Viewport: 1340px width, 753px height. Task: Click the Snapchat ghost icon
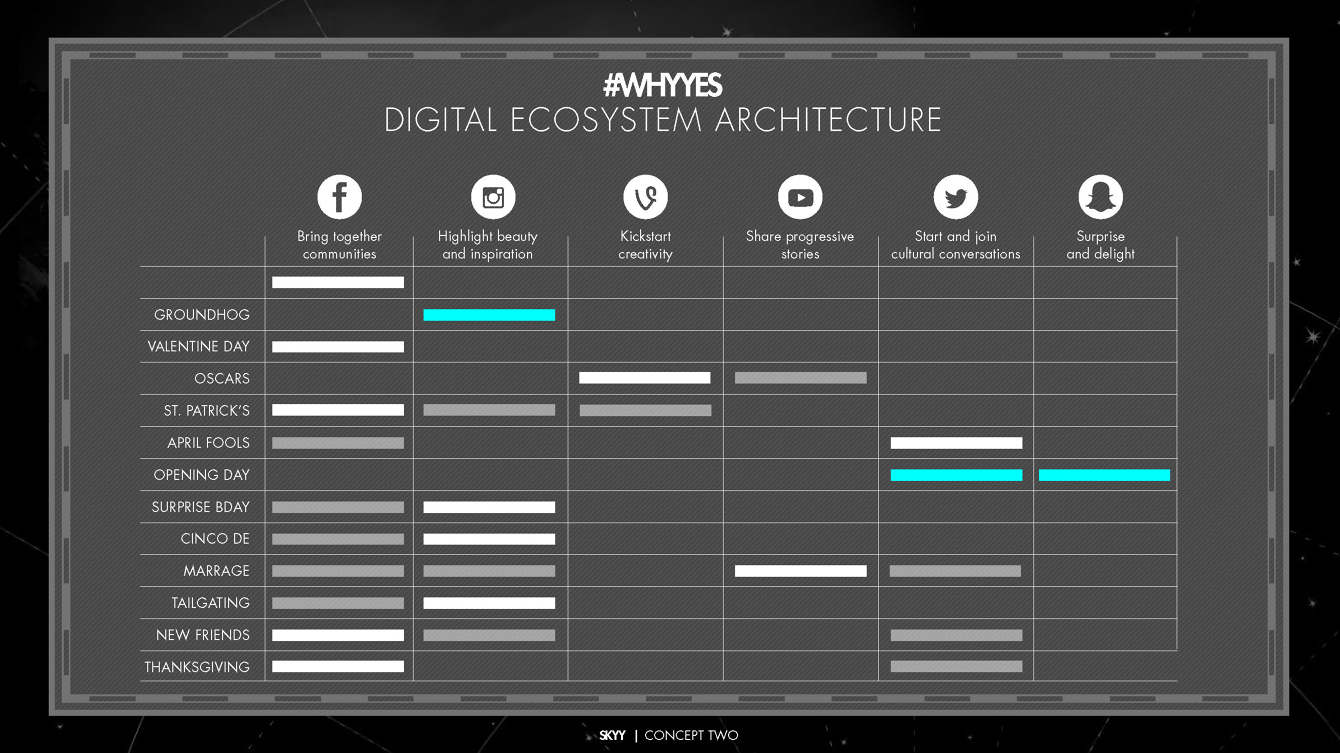[x=1100, y=197]
